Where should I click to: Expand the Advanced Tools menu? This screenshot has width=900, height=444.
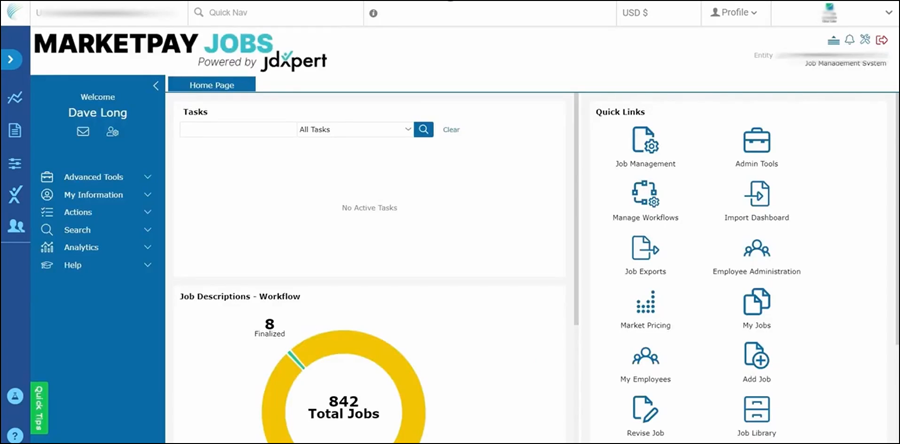click(x=96, y=177)
